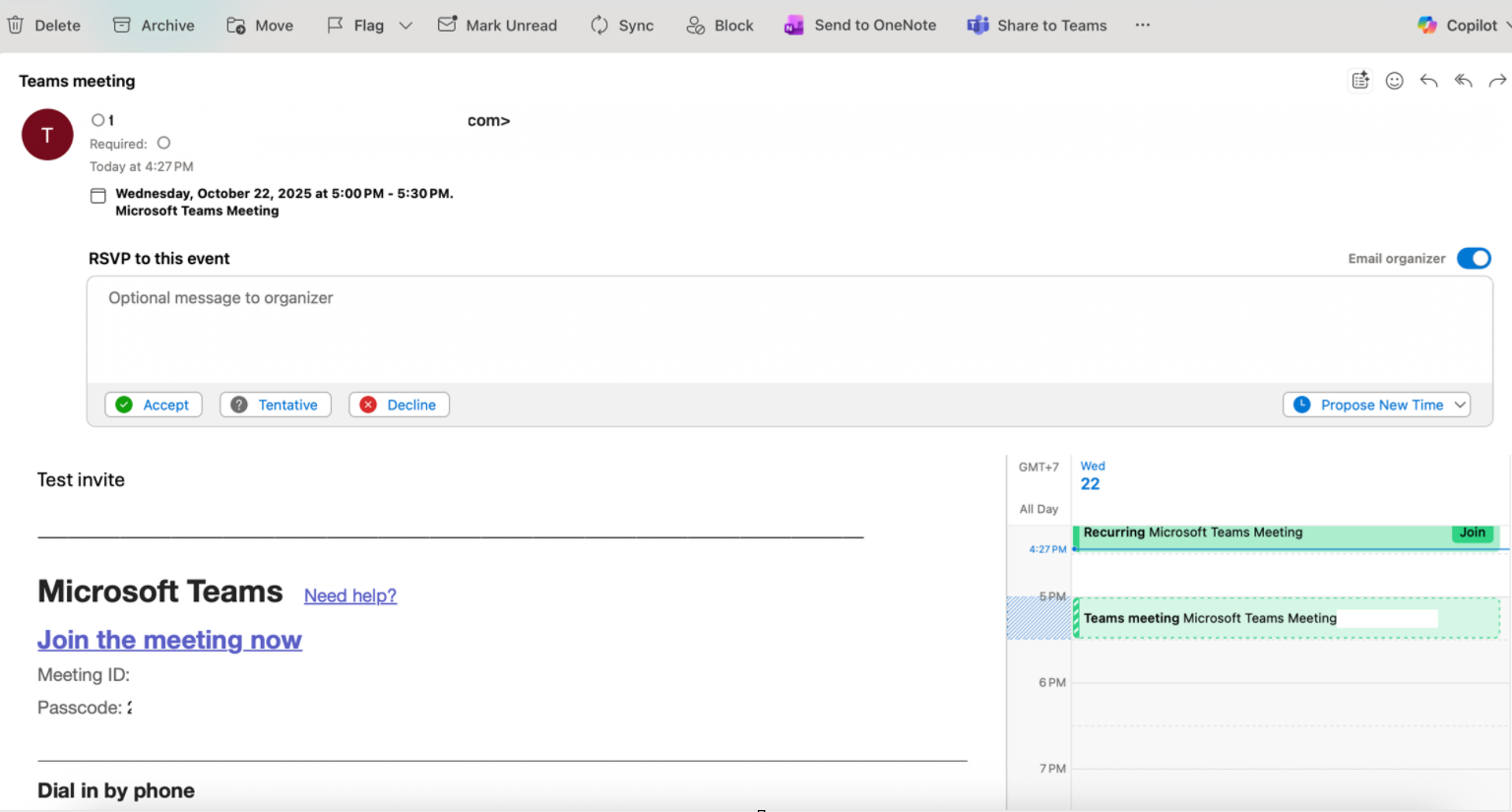Open Propose New Time dropdown
Image resolution: width=1512 pixels, height=812 pixels.
[1376, 405]
